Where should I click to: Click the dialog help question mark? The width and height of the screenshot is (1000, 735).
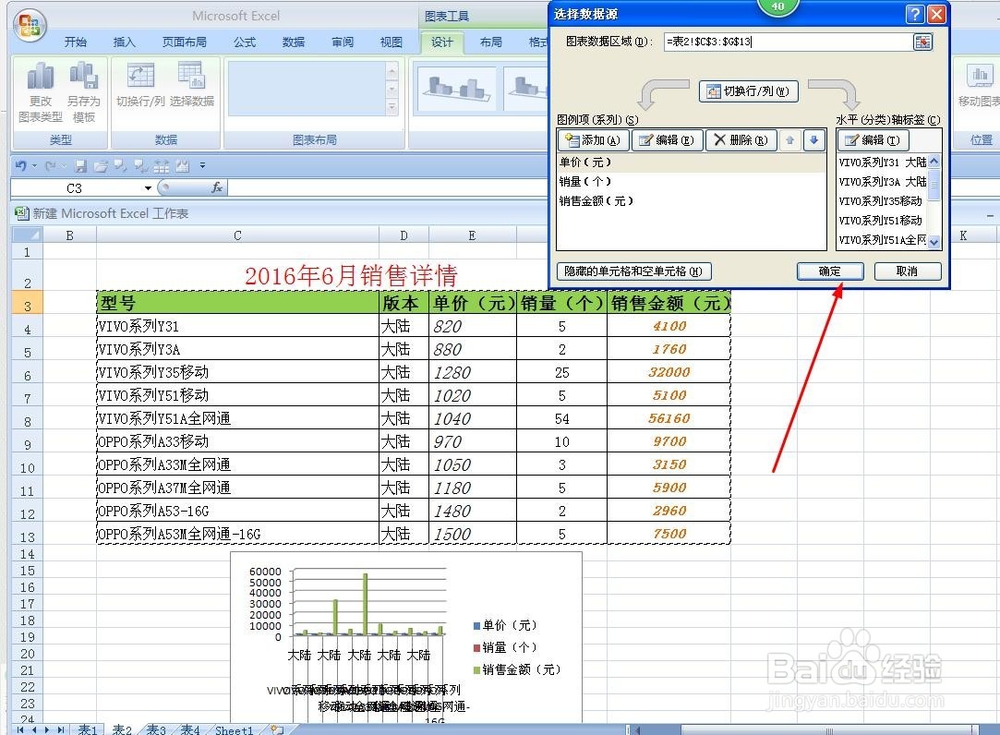pos(915,14)
